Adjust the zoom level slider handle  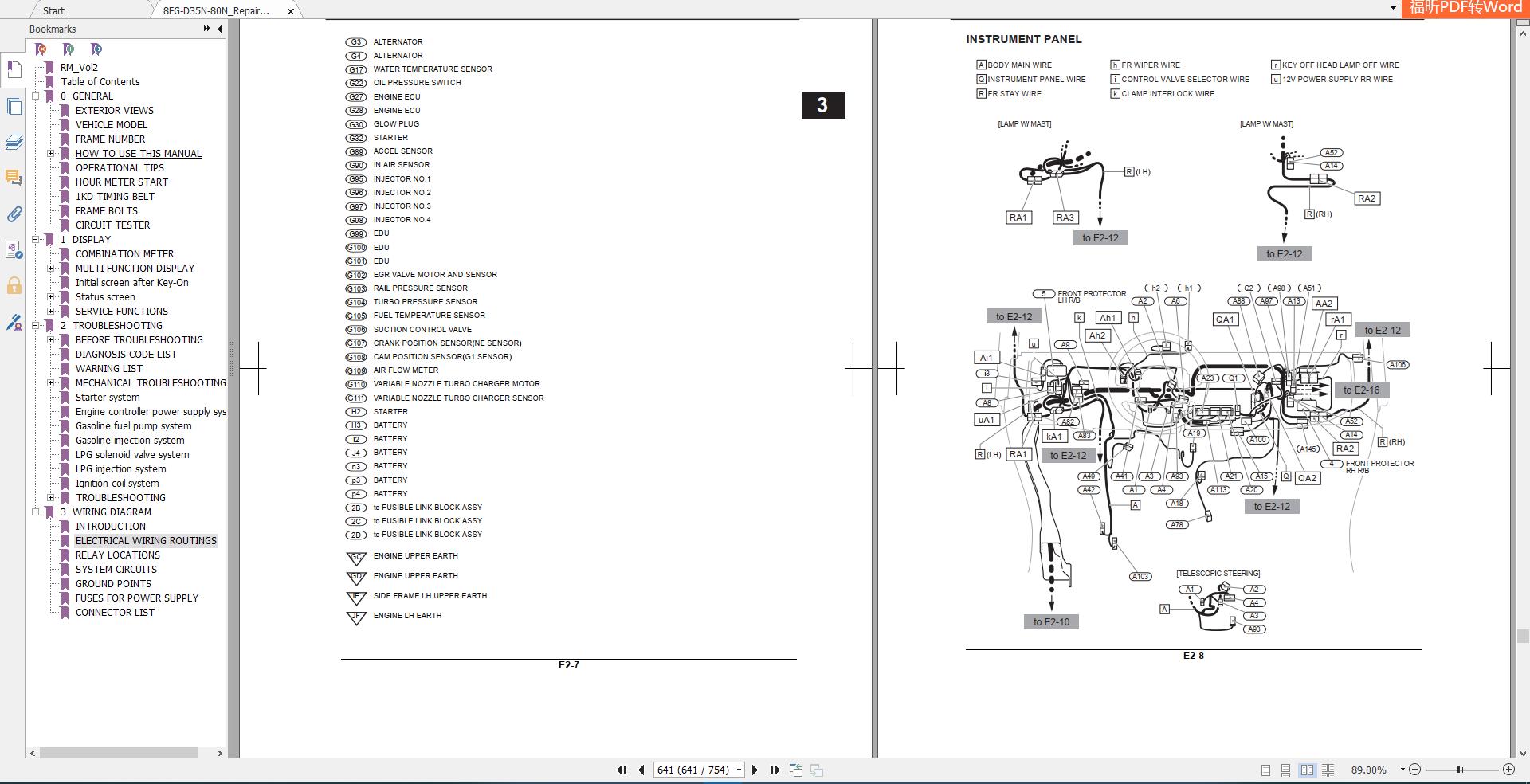coord(1459,770)
